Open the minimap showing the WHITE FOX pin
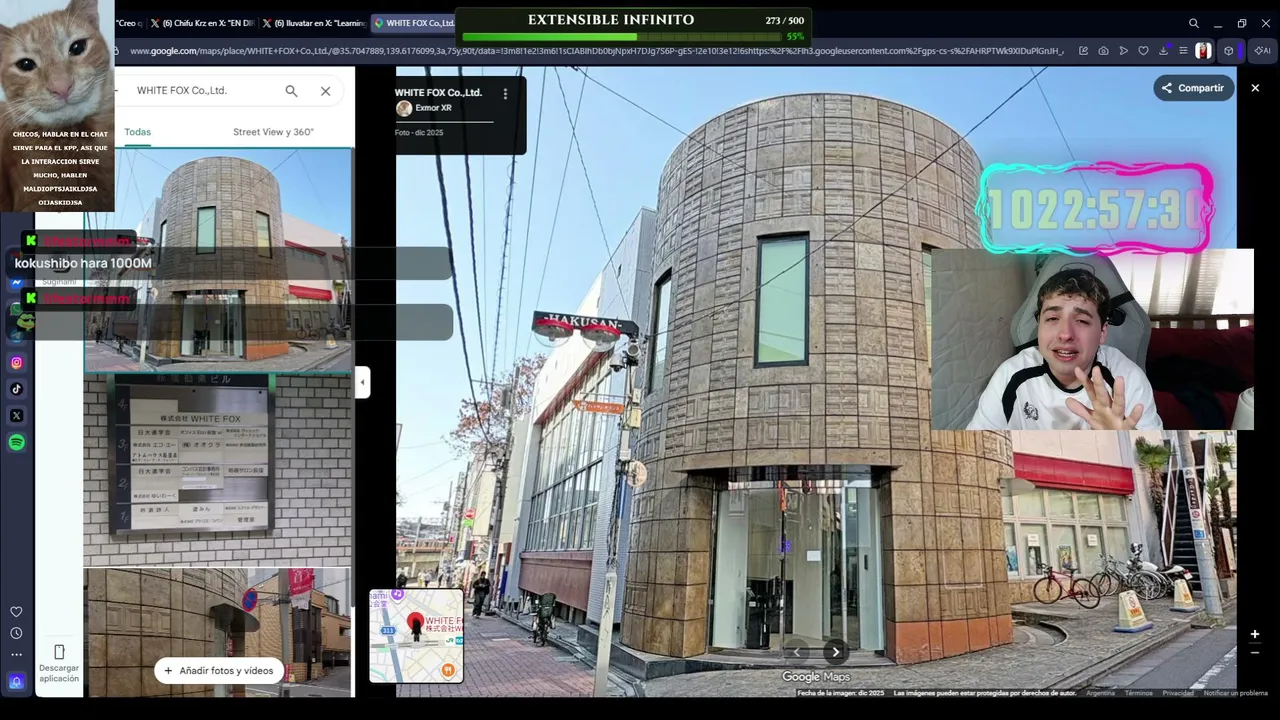The width and height of the screenshot is (1280, 720). 416,636
